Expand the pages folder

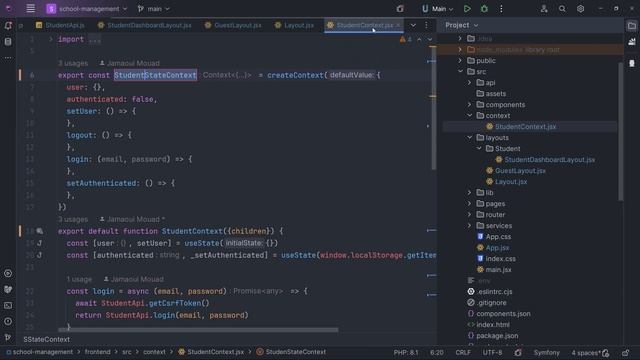point(469,204)
